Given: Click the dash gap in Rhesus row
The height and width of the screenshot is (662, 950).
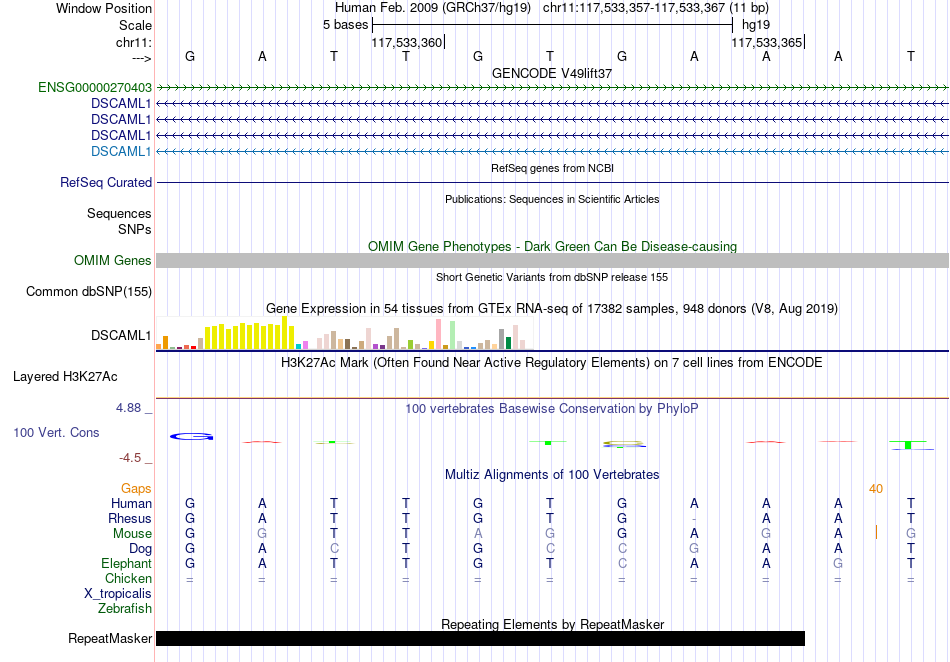Looking at the screenshot, I should pos(694,519).
